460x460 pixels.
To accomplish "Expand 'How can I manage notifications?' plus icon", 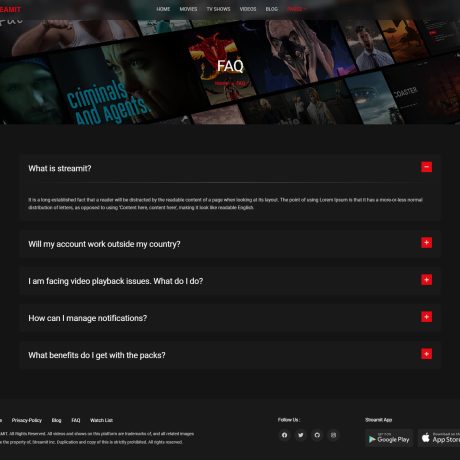I will pos(426,317).
